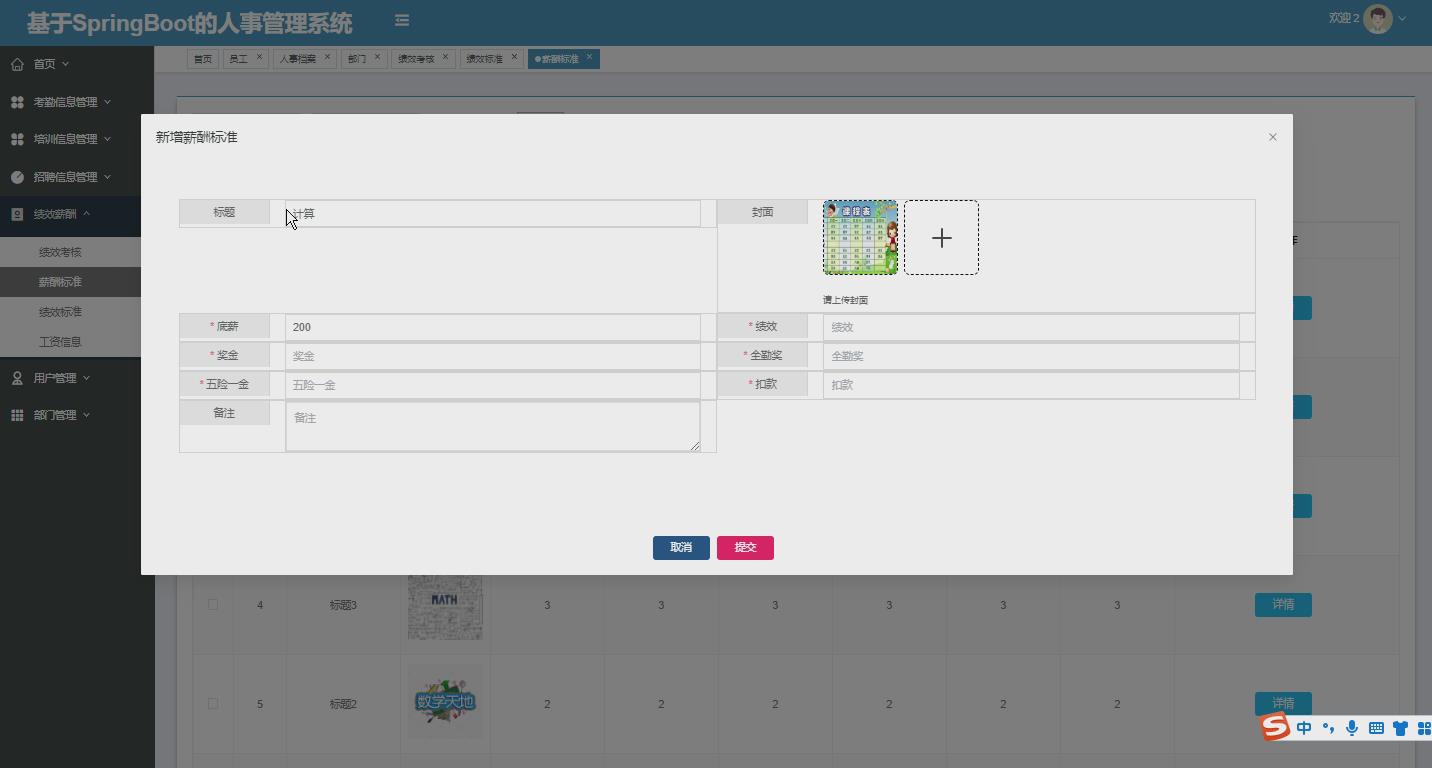Click the 标题 input field
The image size is (1432, 768).
493,213
